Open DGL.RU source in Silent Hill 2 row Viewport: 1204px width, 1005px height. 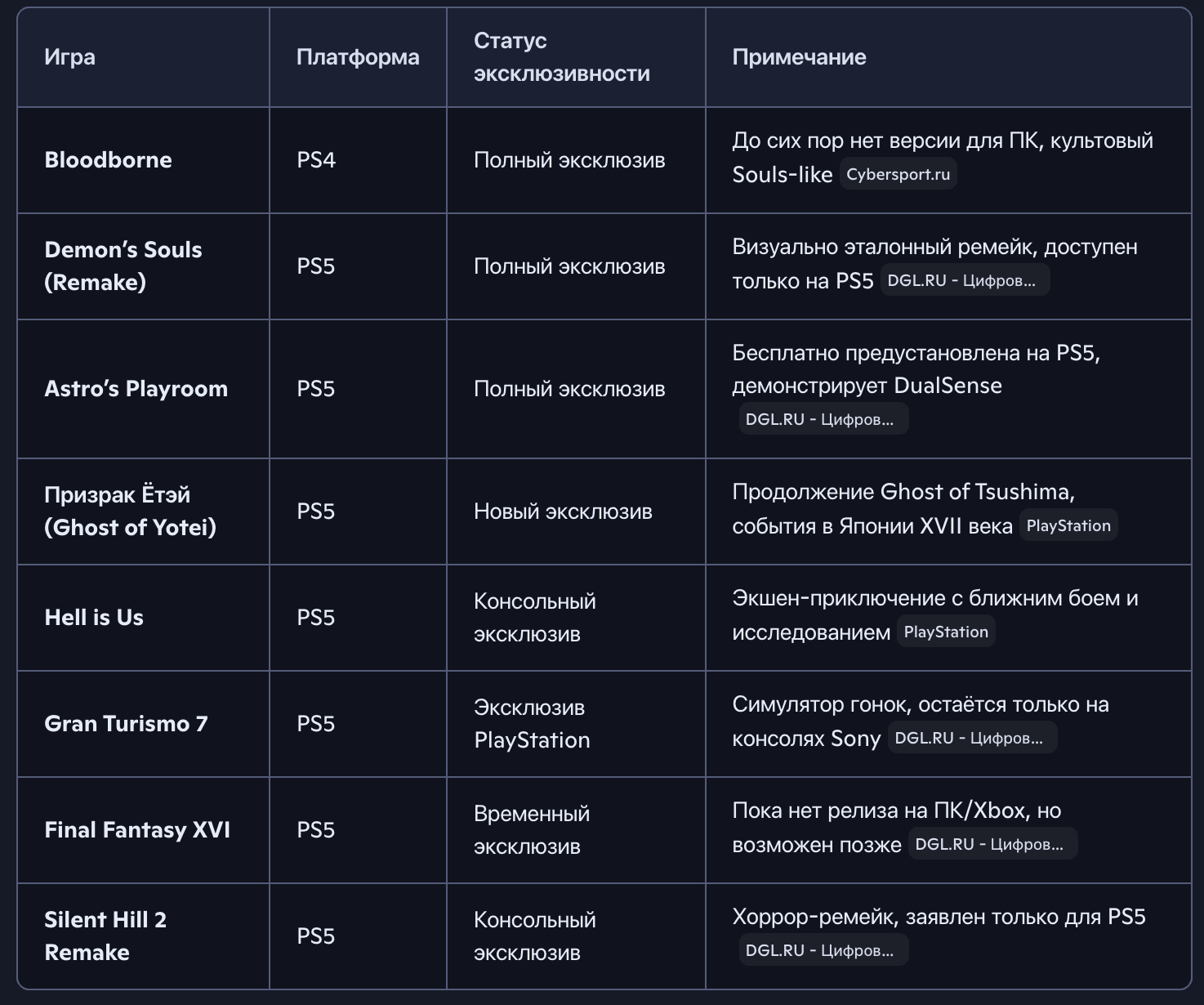point(823,950)
